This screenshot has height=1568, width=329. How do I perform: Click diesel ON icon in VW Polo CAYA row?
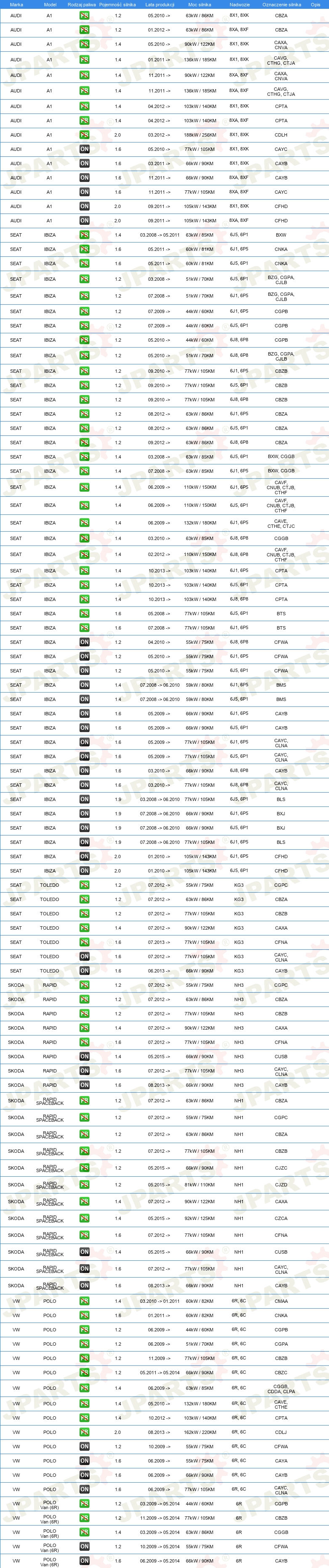coord(84,1461)
